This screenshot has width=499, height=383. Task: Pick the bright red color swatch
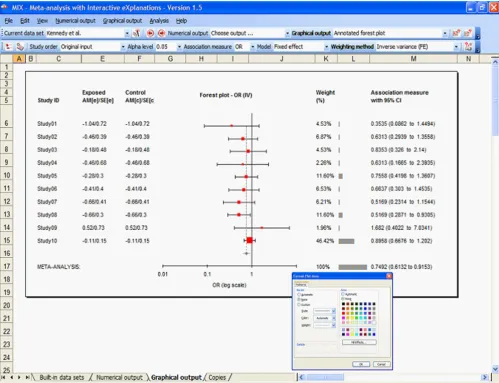(343, 313)
